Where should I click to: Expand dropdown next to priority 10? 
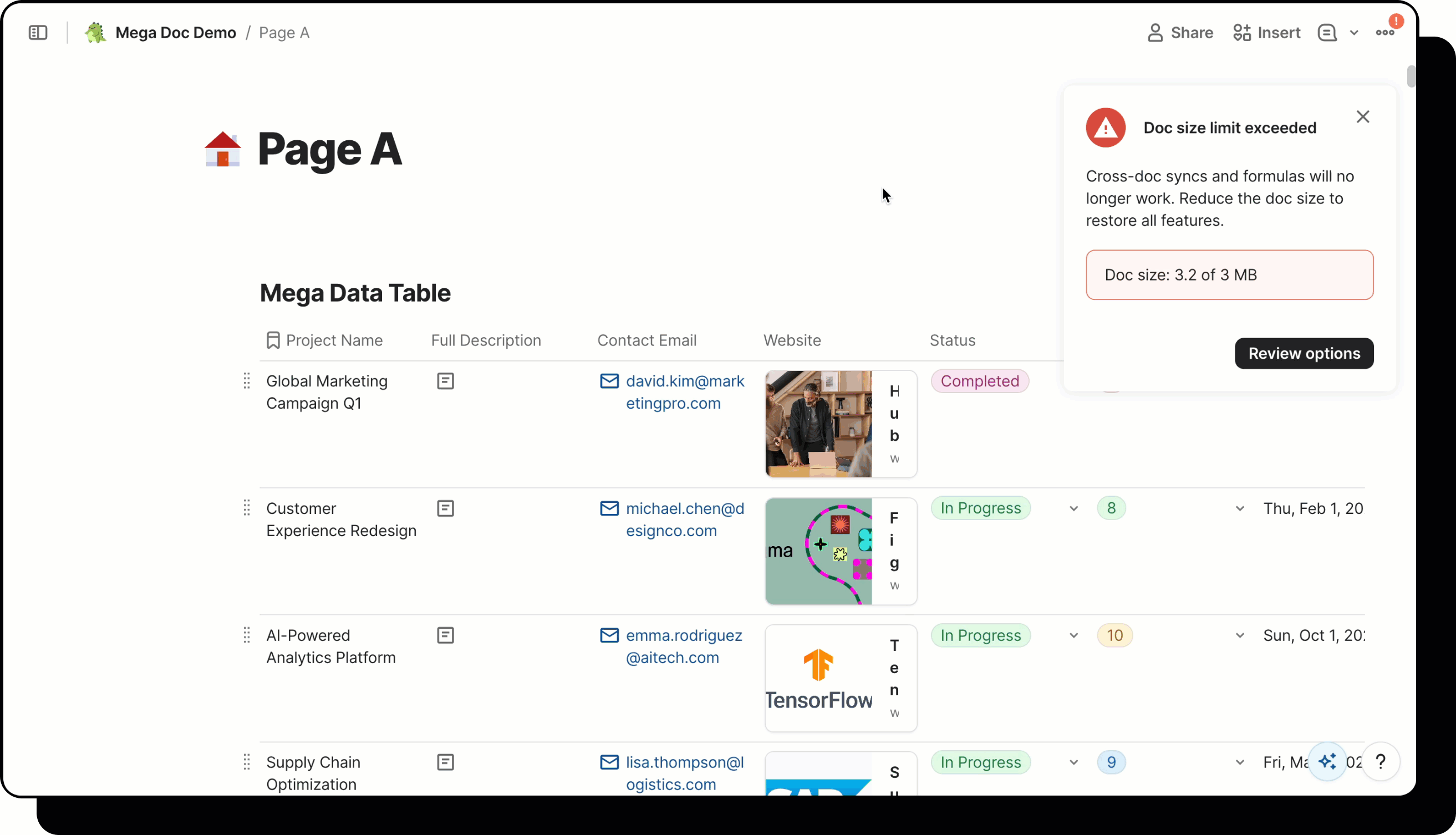coord(1240,635)
